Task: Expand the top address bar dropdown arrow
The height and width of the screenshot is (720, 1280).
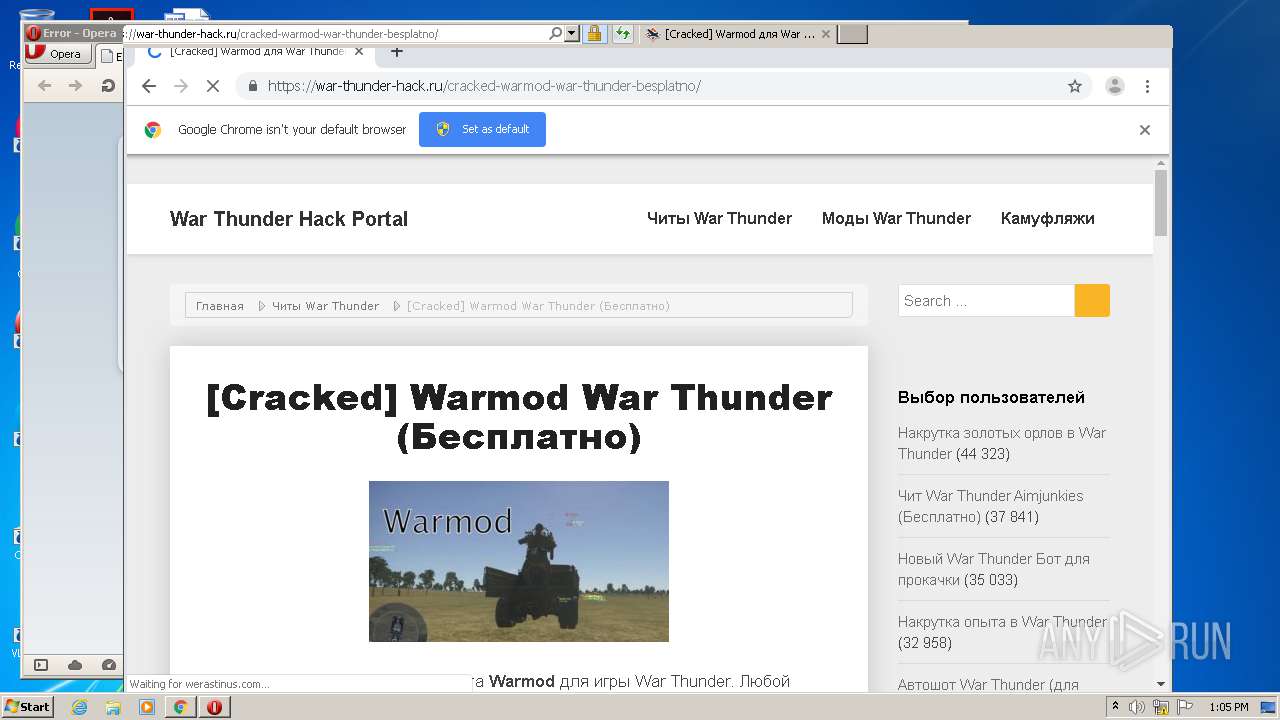Action: pos(572,34)
